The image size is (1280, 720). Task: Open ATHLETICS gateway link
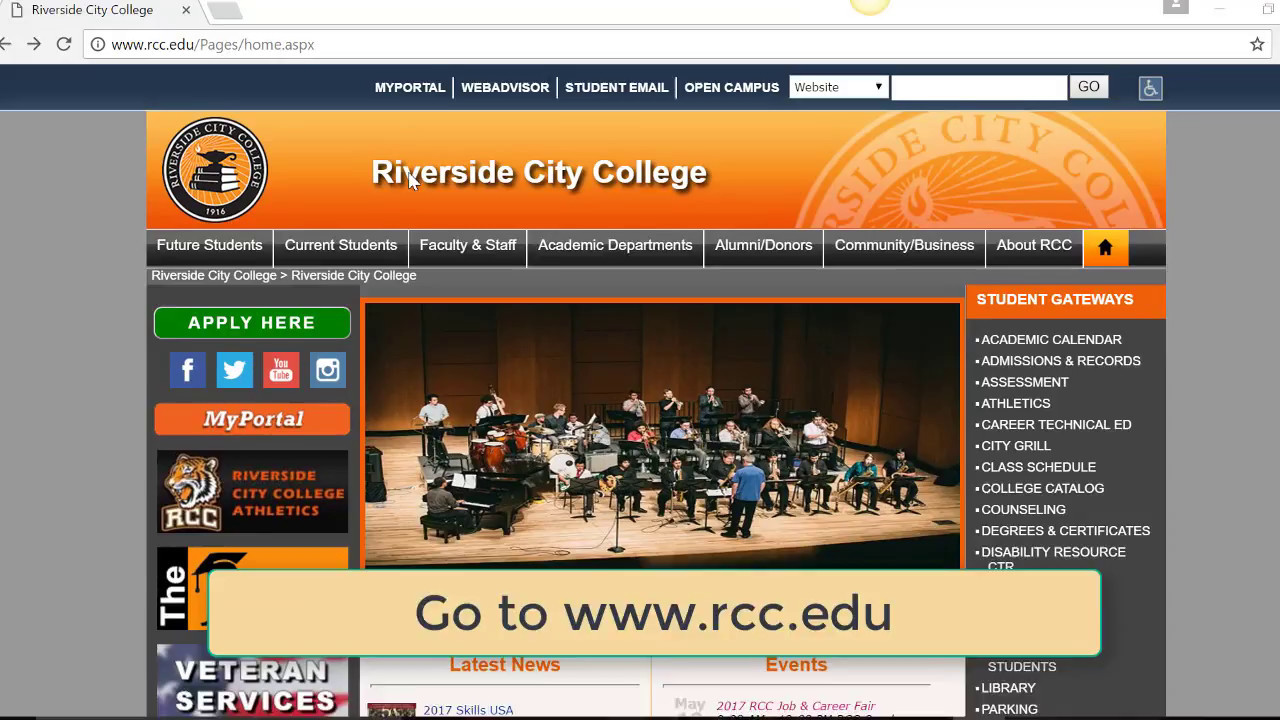pyautogui.click(x=1016, y=403)
